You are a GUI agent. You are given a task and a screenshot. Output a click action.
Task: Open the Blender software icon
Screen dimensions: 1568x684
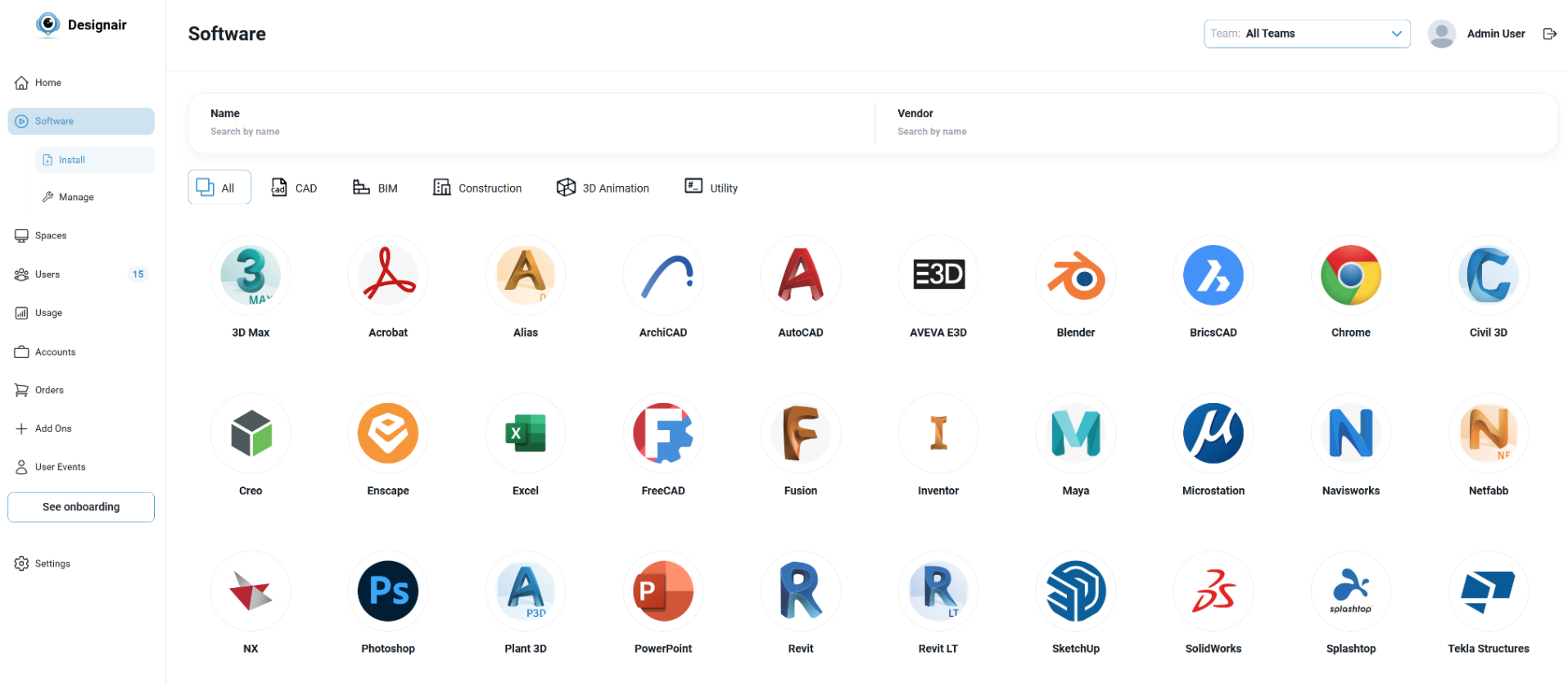coord(1076,275)
